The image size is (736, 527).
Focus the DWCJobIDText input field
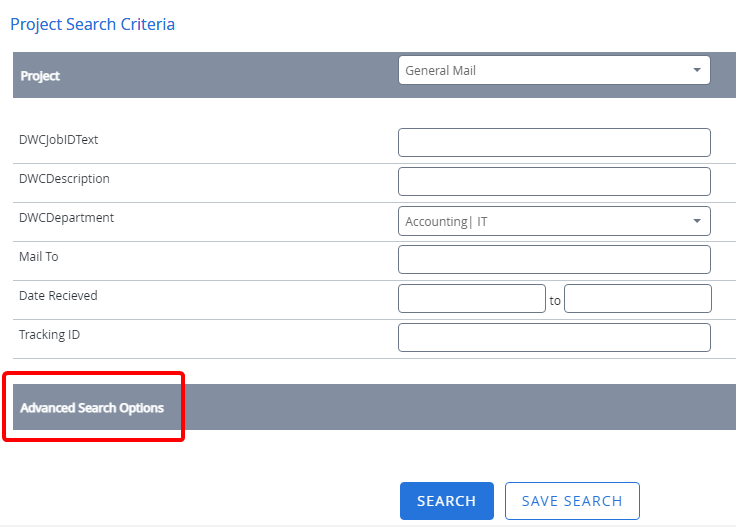(x=554, y=142)
